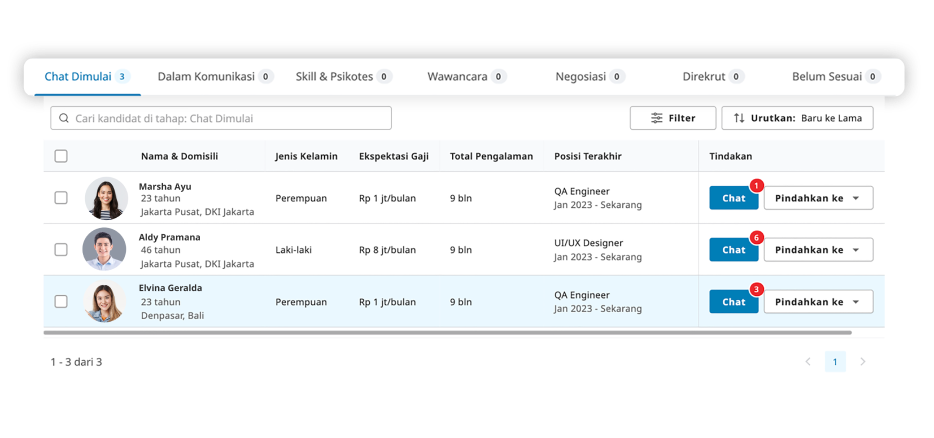Switch to Dalam Komunikasi tab
The width and height of the screenshot is (934, 438).
[214, 76]
